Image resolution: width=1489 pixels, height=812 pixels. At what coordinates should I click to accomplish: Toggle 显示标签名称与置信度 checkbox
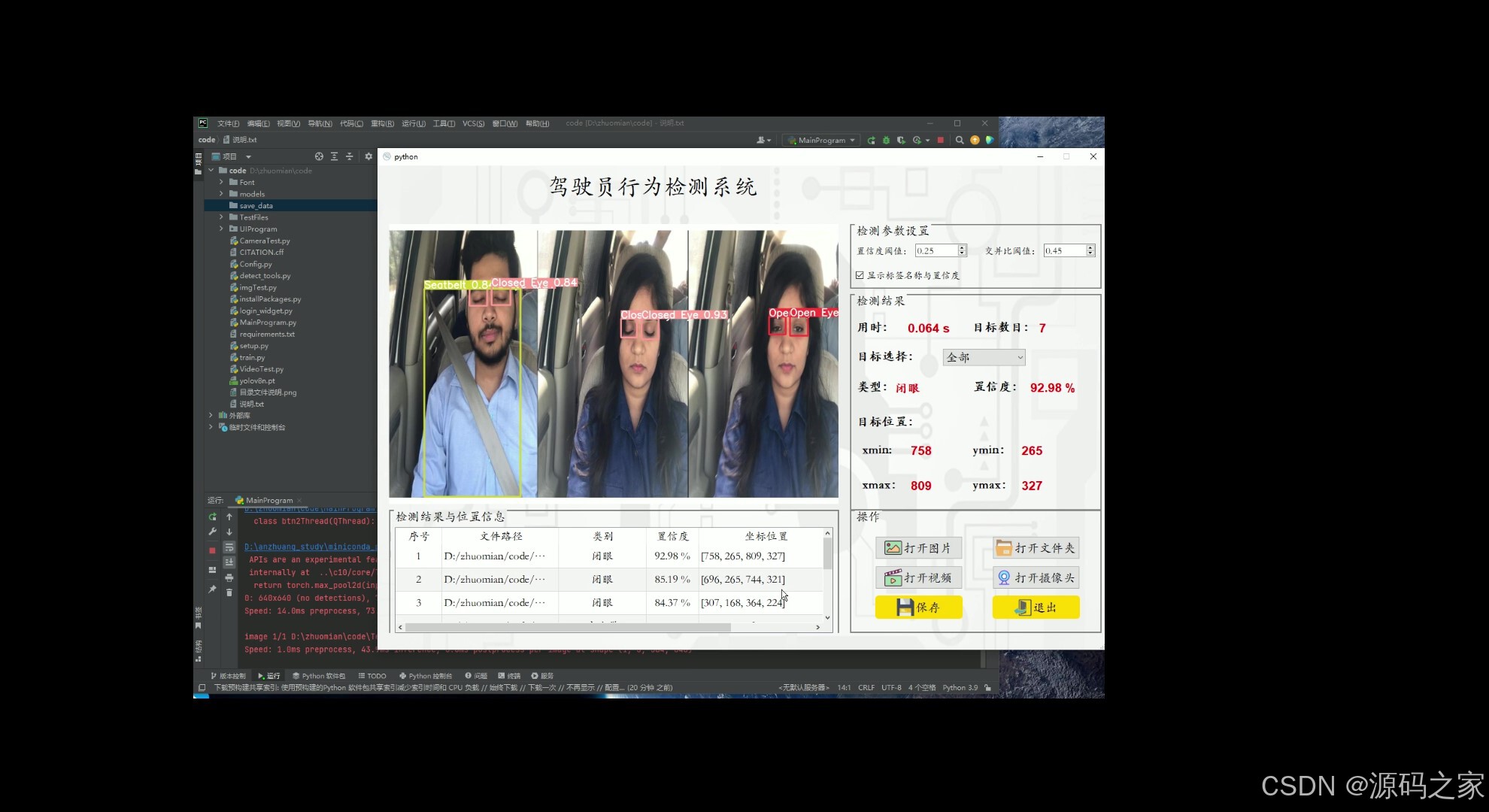[x=860, y=274]
